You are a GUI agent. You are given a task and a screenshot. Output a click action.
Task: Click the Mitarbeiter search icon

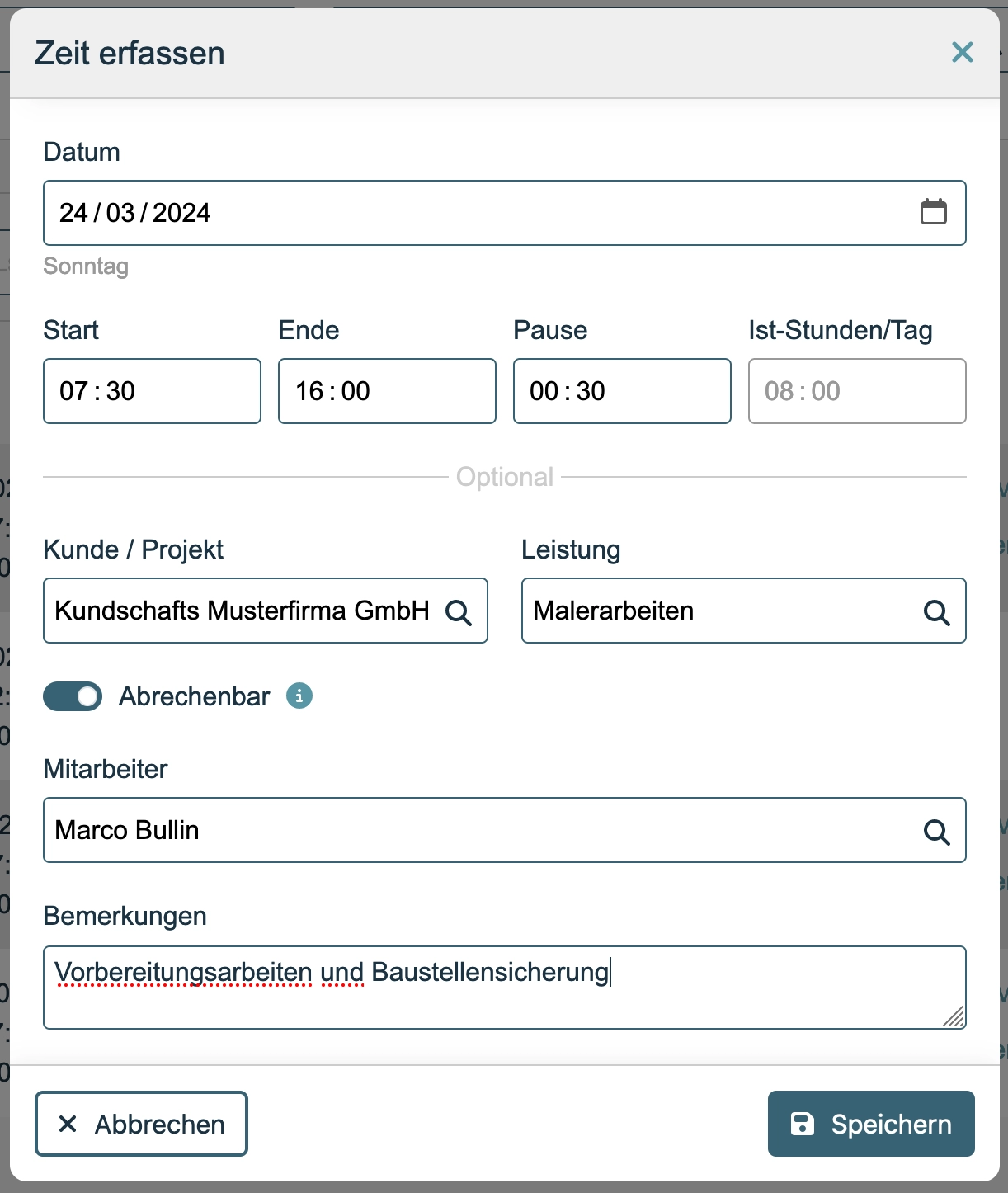[936, 832]
